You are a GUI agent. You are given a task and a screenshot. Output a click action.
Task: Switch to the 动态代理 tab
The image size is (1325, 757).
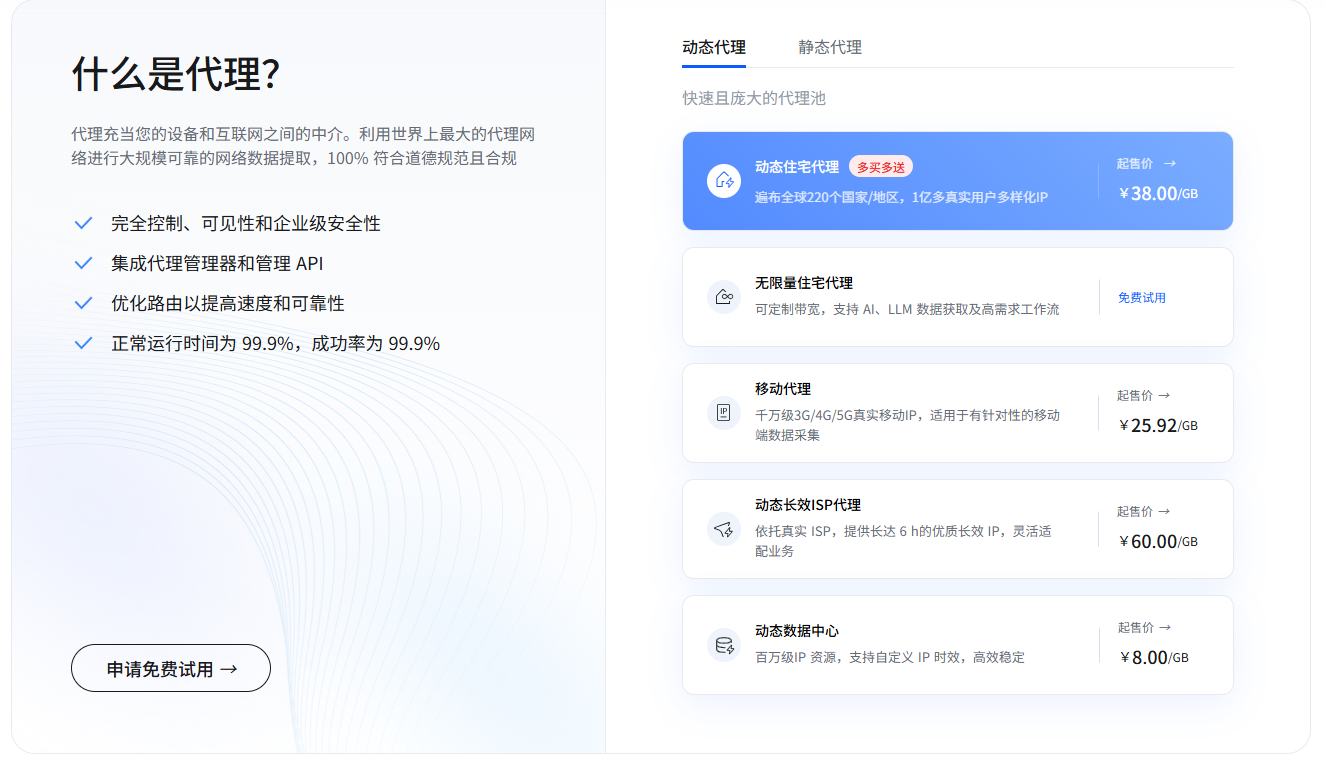pos(714,47)
